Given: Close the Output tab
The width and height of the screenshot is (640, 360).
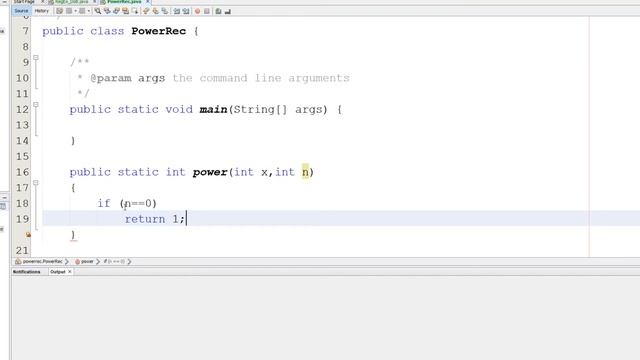Looking at the screenshot, I should point(70,271).
